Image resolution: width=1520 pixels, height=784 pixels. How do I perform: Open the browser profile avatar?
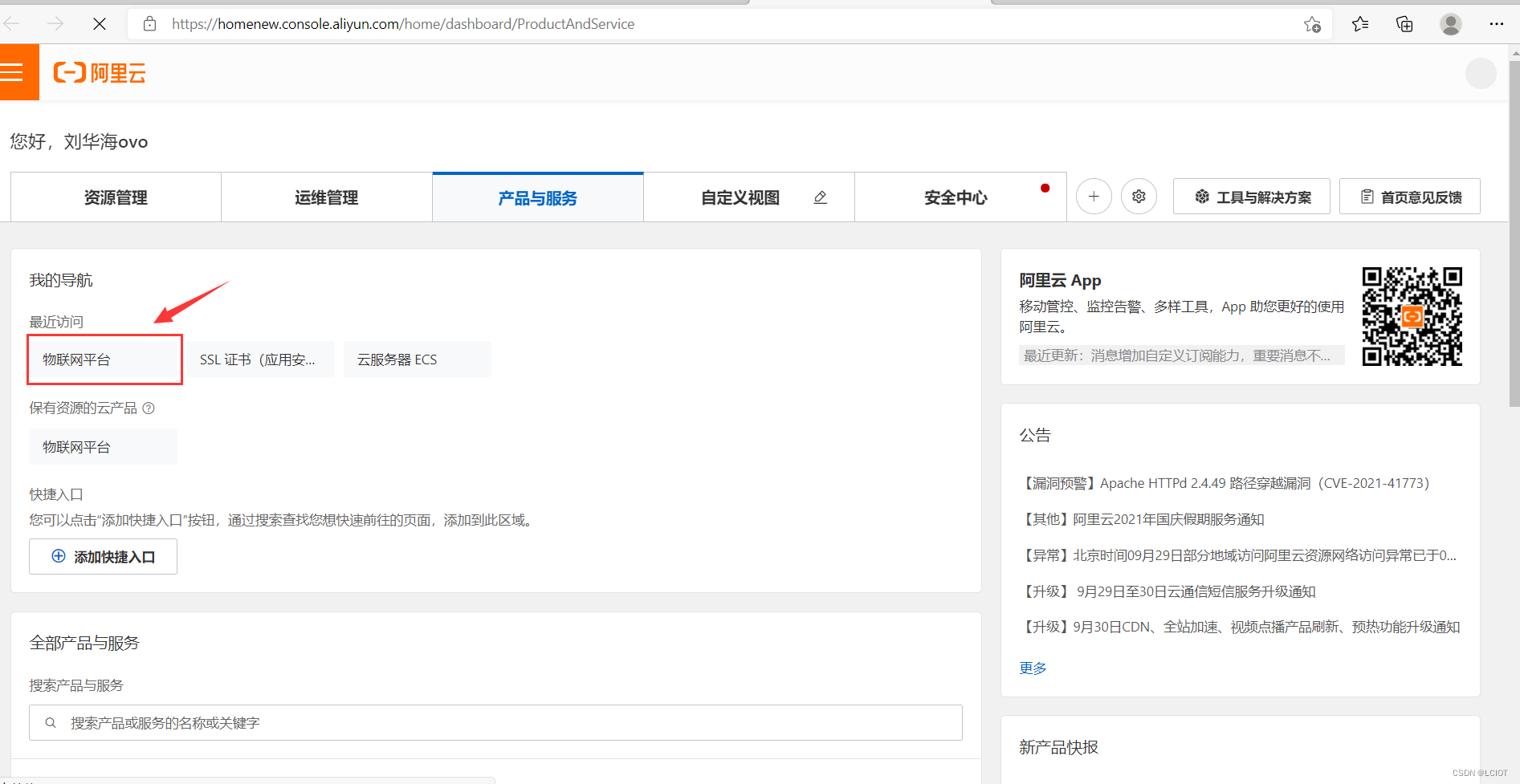[1450, 24]
